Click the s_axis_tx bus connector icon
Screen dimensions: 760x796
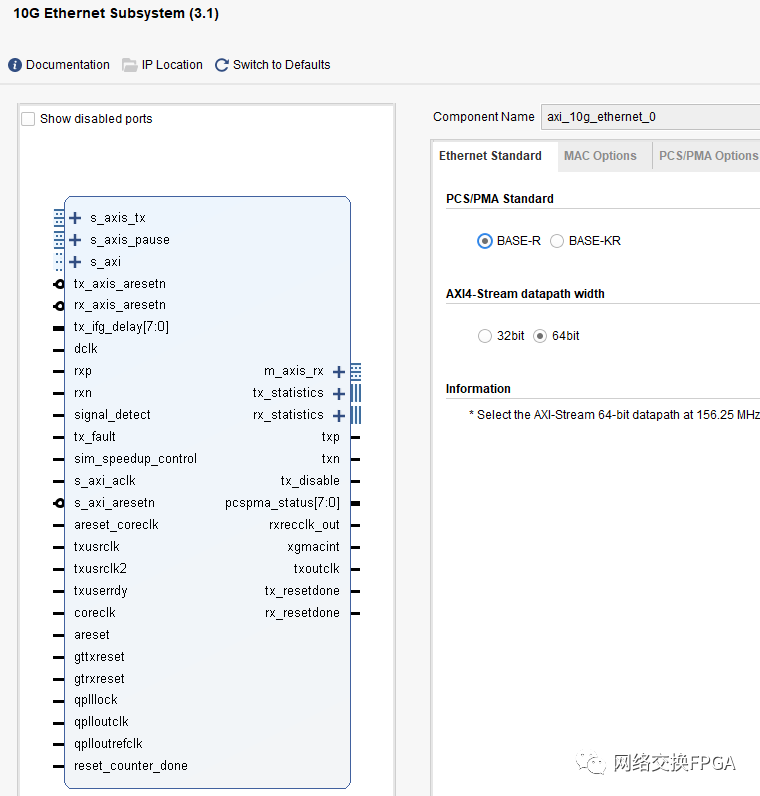point(59,218)
